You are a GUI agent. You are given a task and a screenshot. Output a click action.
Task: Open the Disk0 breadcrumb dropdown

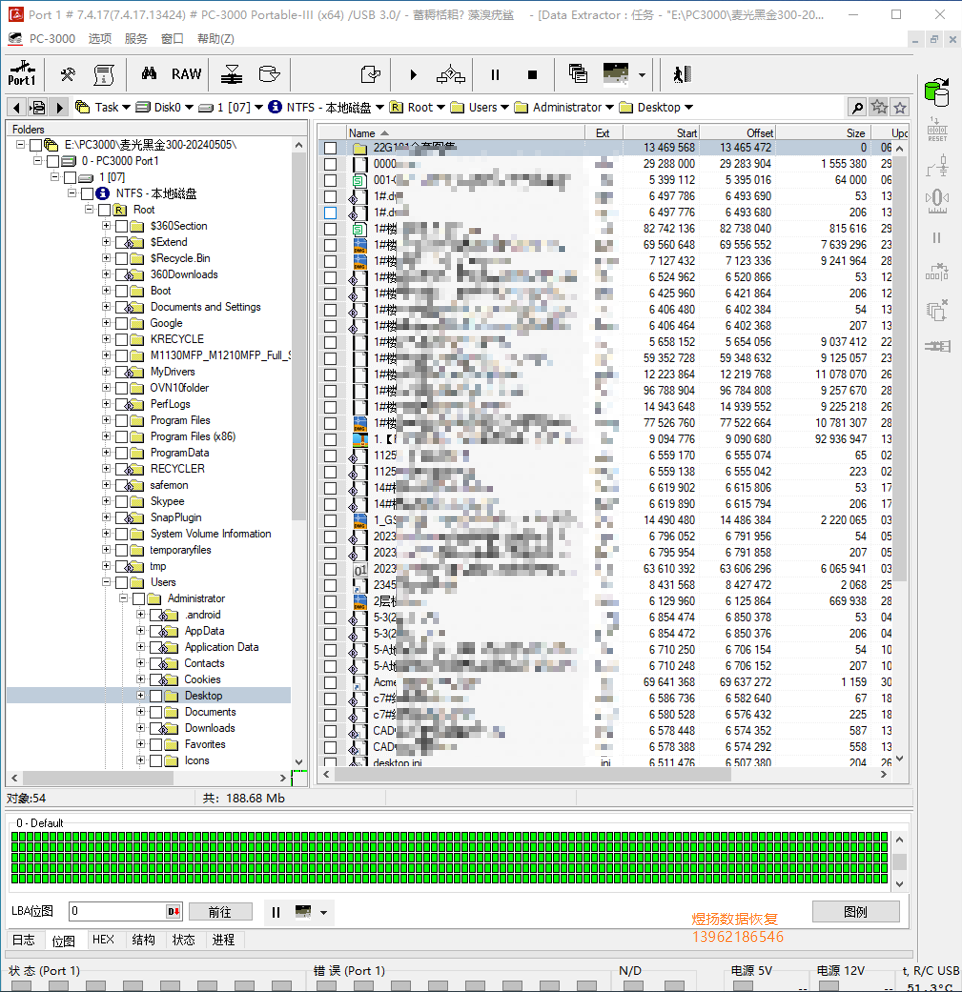[x=188, y=108]
